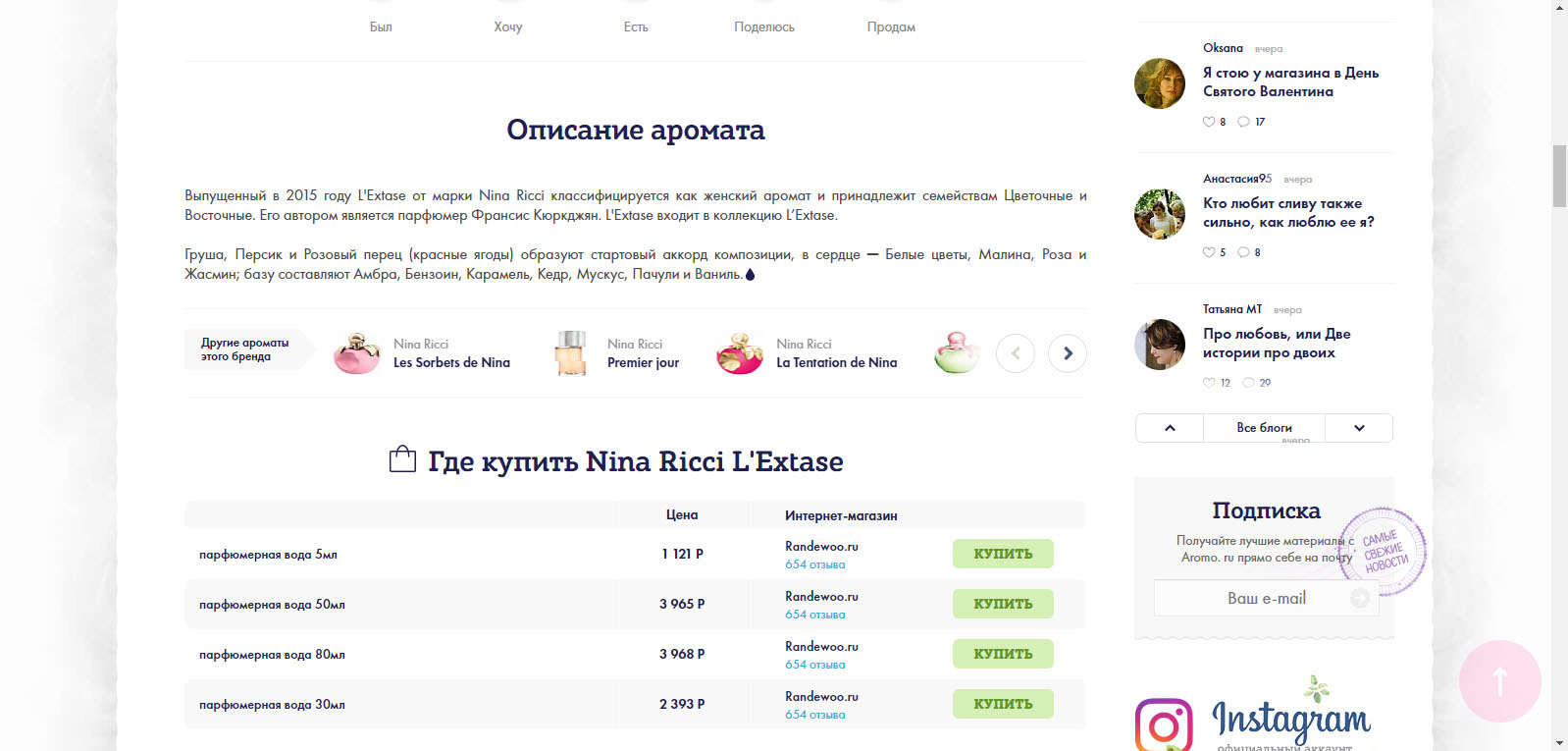This screenshot has width=1568, height=751.
Task: Click the shopping bag icon beside Где купить
Action: click(x=402, y=458)
